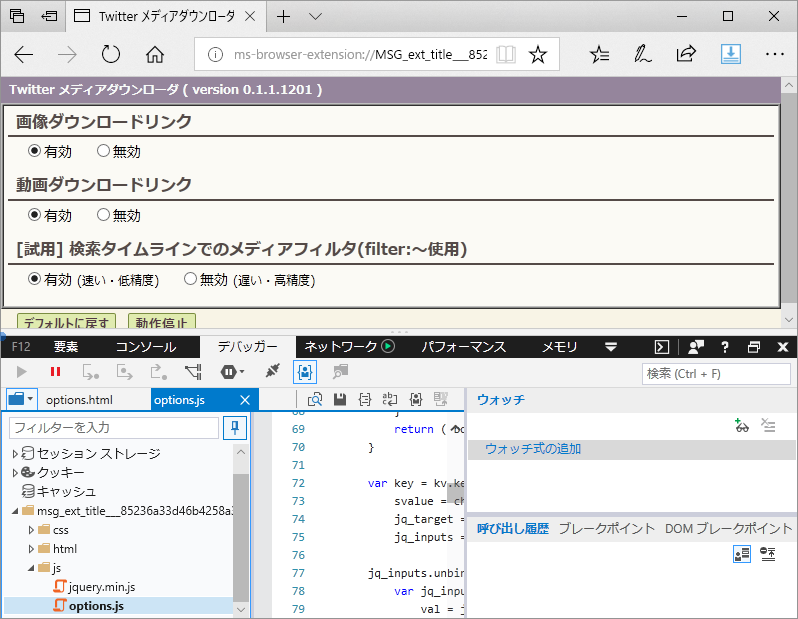Screen dimensions: 798x619
Task: Click the Twitter media downloader extension icon
Action: point(730,54)
